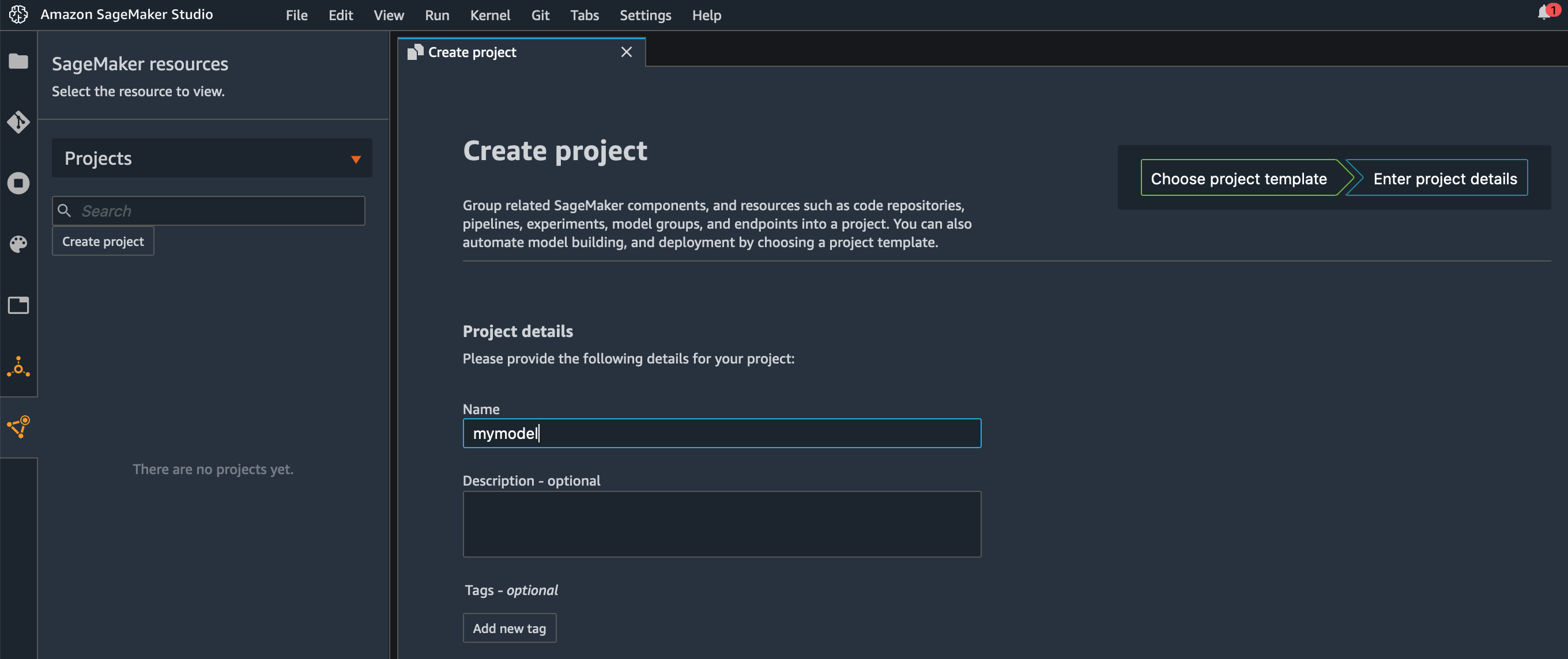
Task: Click the Create project sidebar button
Action: [x=103, y=241]
